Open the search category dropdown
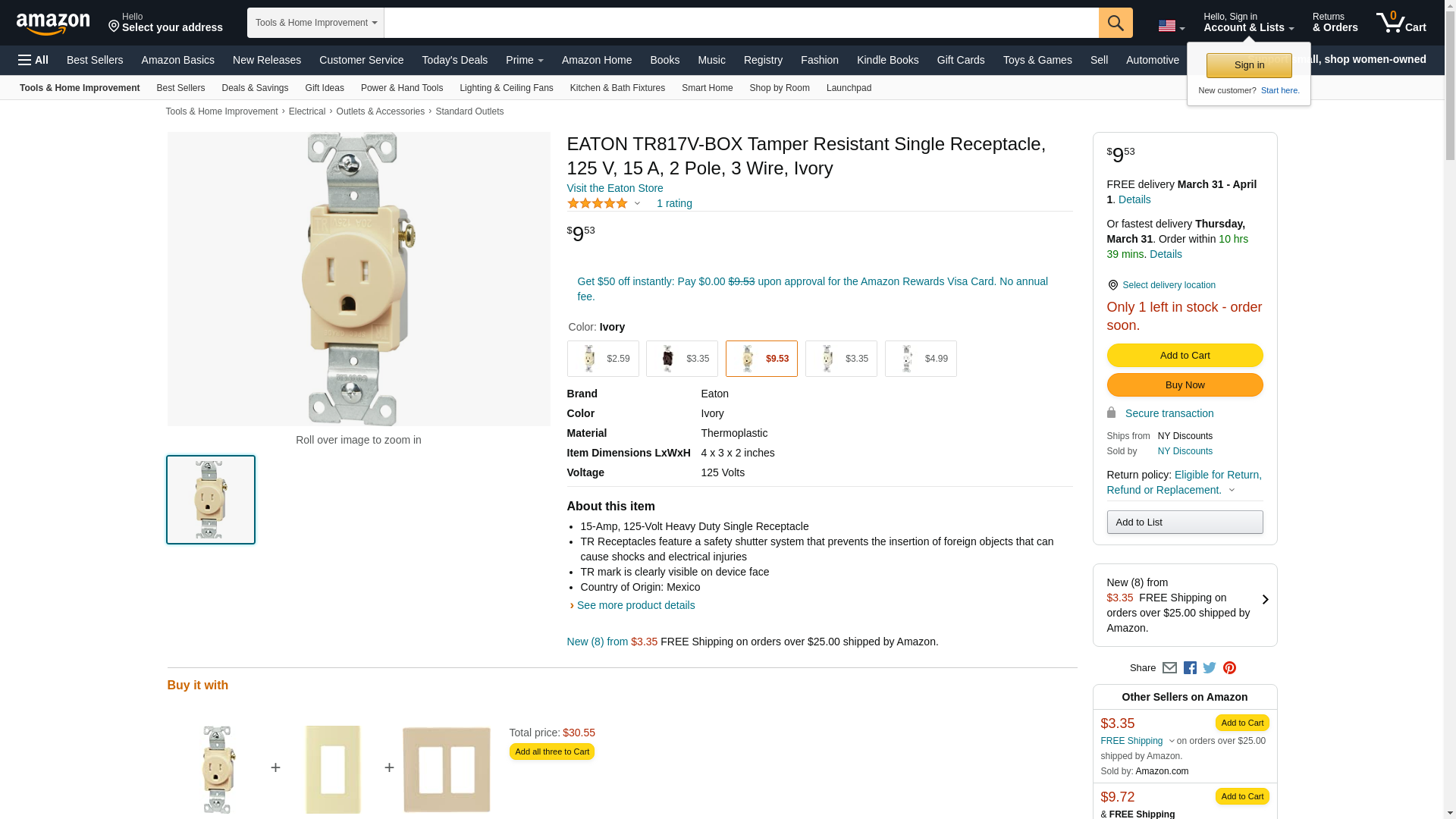1456x819 pixels. pos(315,23)
